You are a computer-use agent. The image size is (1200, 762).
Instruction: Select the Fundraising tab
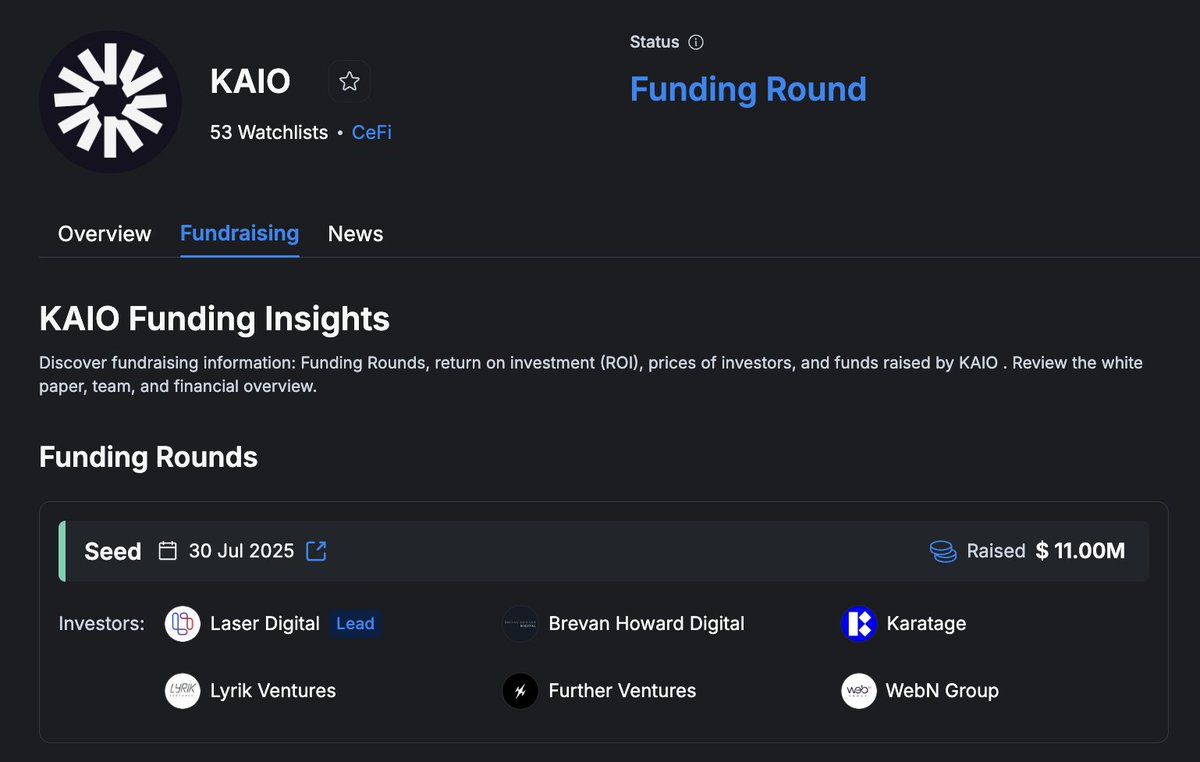pyautogui.click(x=239, y=233)
